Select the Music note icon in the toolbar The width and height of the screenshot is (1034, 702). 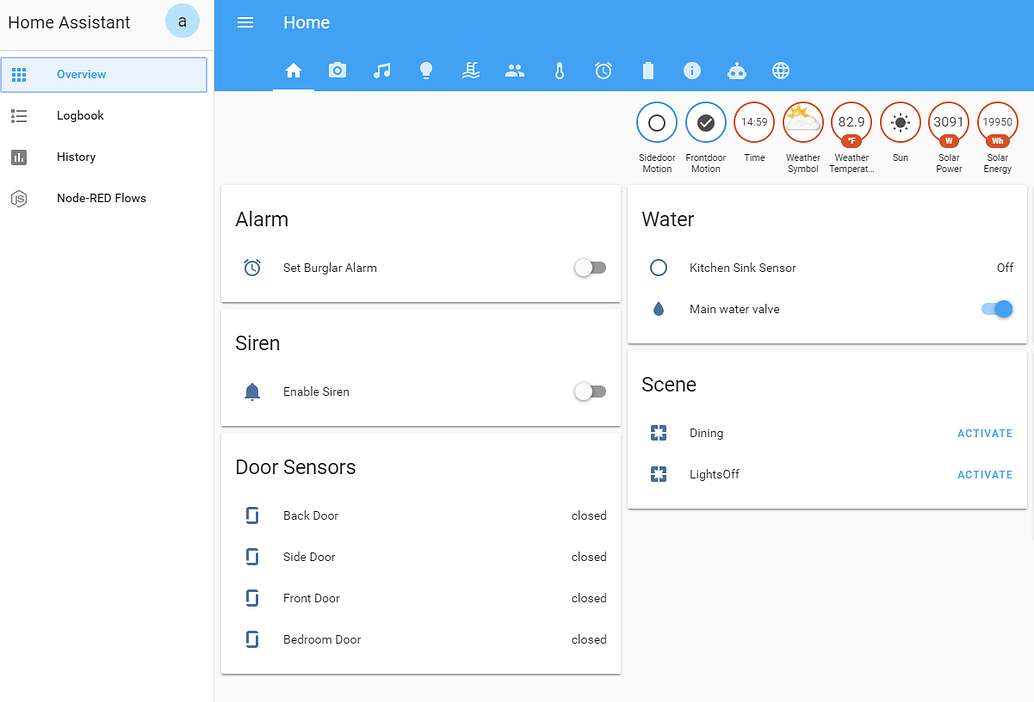click(x=382, y=70)
